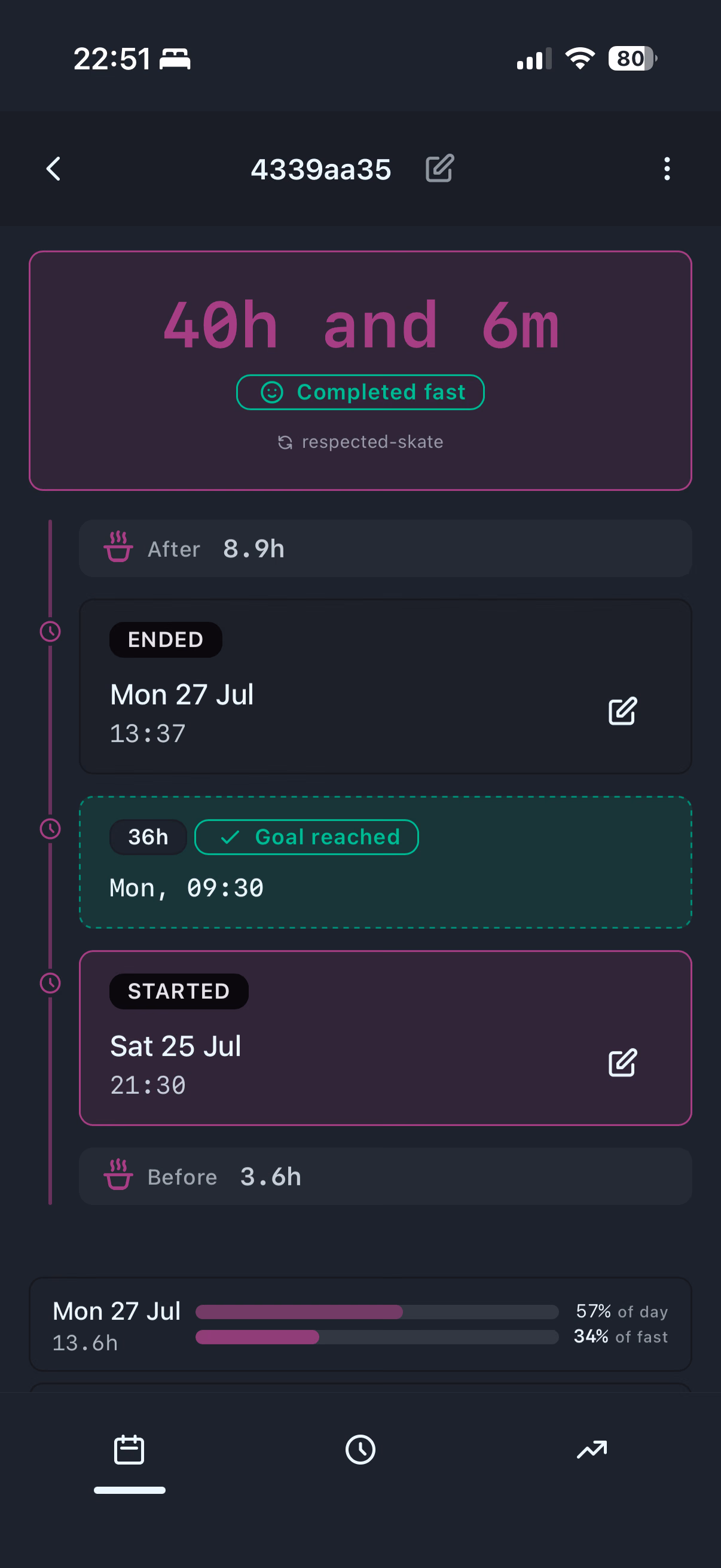Tap the 40h and 6m duration heading
Image resolution: width=721 pixels, height=1568 pixels.
(360, 326)
